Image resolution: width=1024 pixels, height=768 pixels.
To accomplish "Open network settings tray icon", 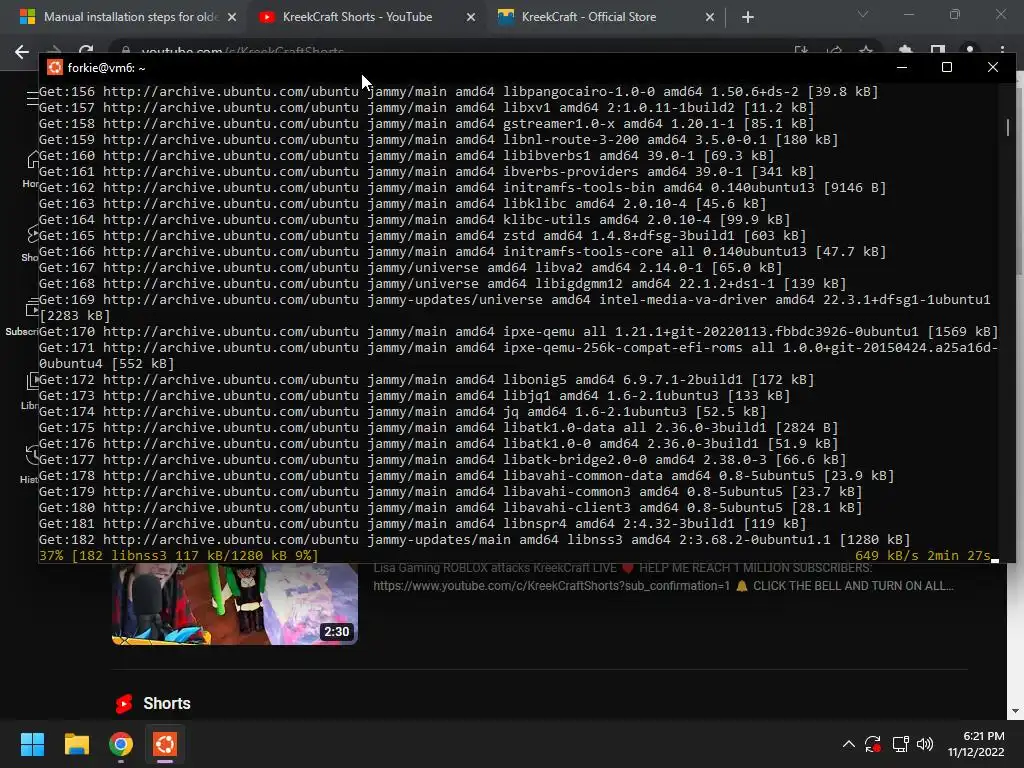I will (x=900, y=744).
